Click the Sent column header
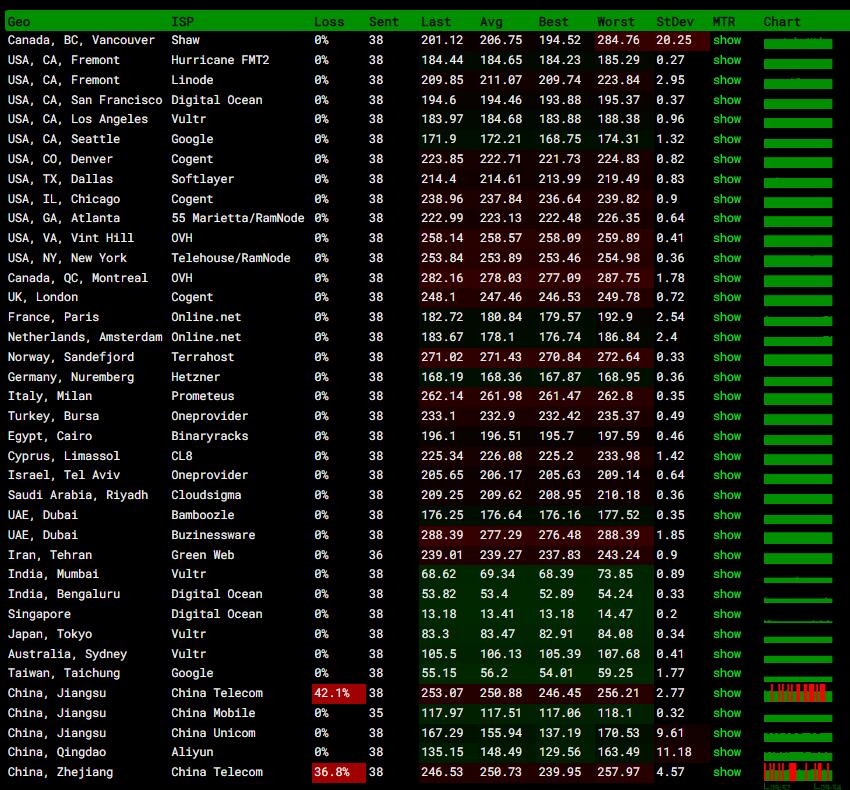 (x=384, y=22)
